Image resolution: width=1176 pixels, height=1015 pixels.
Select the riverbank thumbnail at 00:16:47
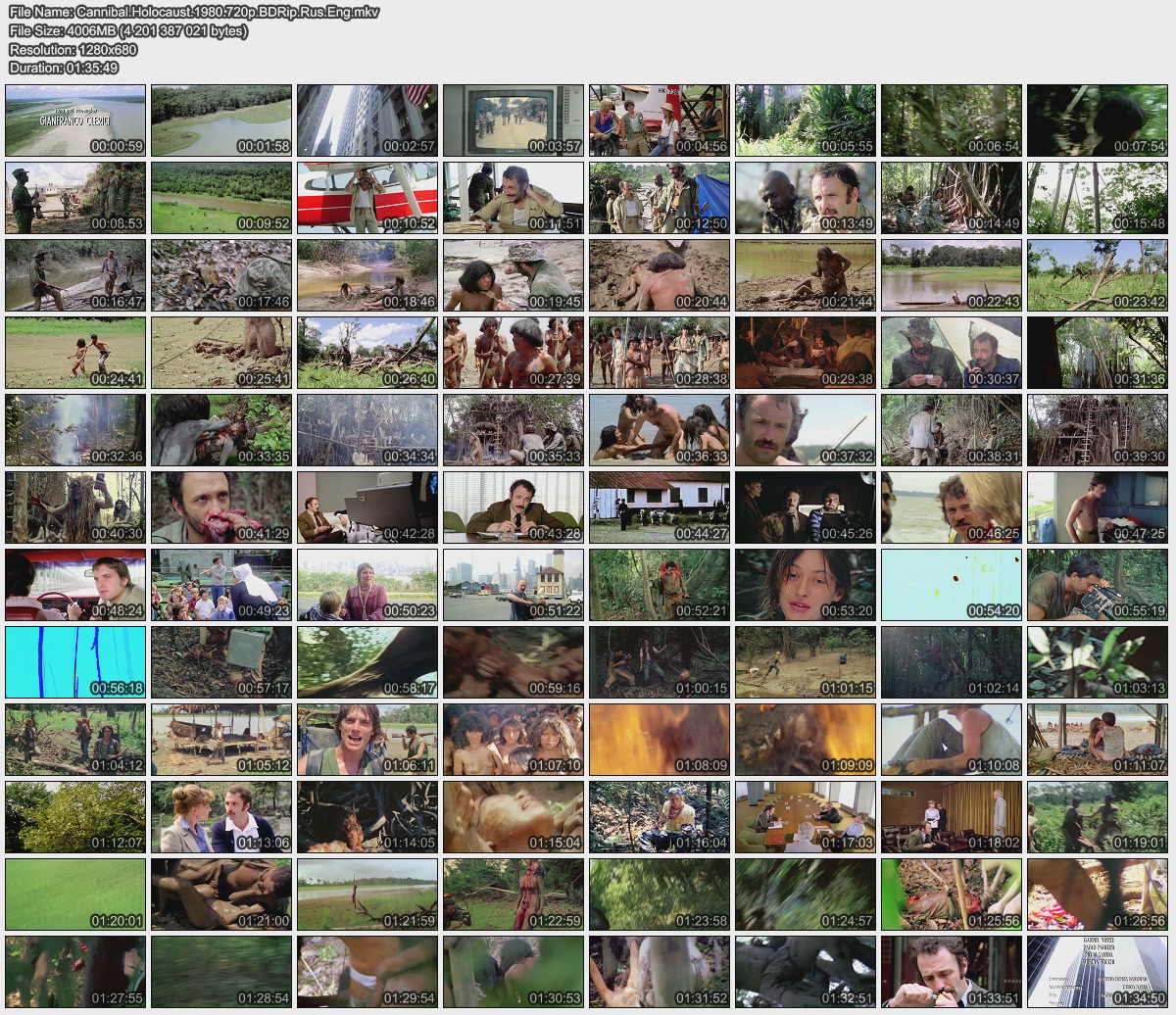tap(75, 275)
